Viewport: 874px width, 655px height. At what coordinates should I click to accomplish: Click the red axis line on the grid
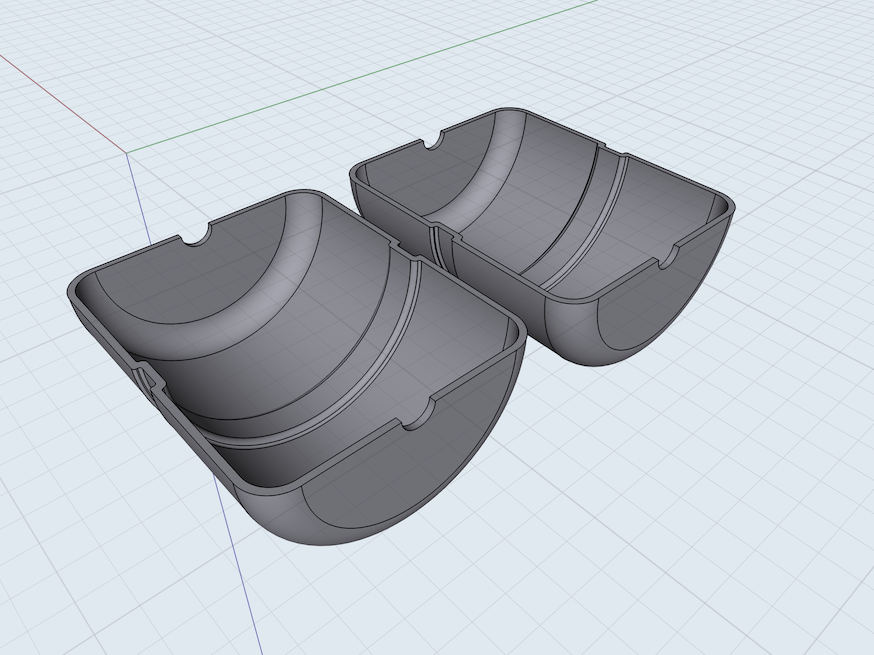(64, 103)
